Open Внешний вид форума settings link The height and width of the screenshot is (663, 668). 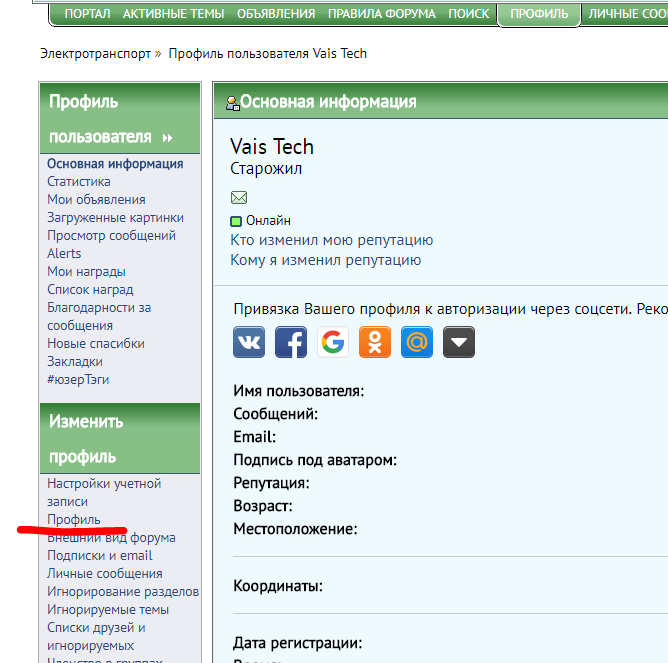[x=111, y=537]
